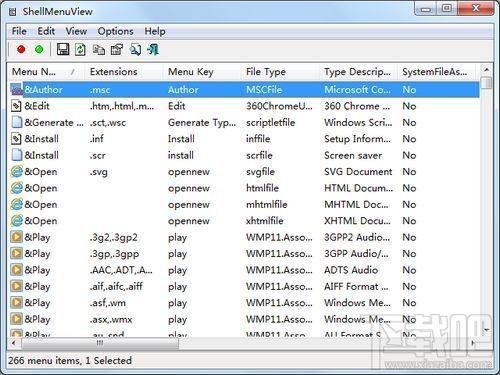Viewport: 500px width, 375px height.
Task: Select the &Edit menu name cell
Action: pyautogui.click(x=37, y=106)
